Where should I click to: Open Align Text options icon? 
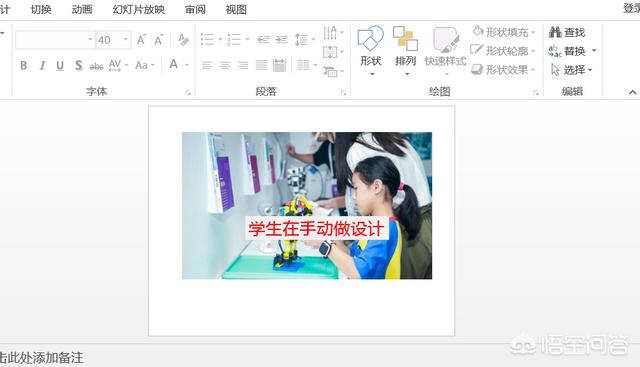[333, 52]
